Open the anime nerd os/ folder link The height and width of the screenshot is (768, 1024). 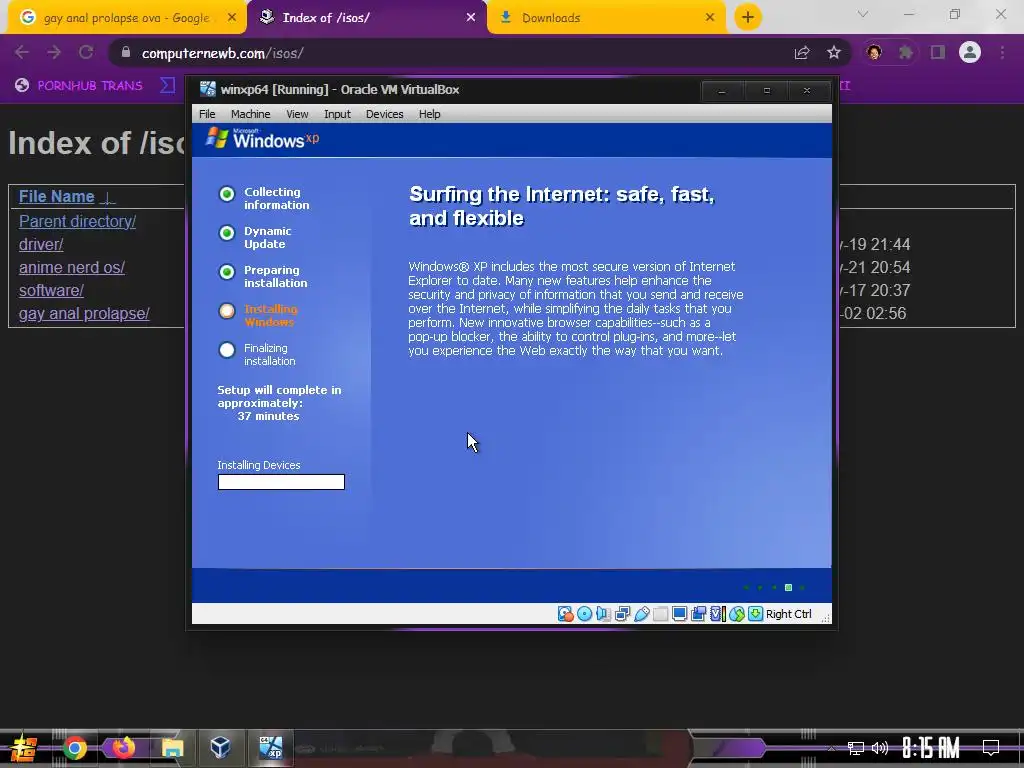tap(72, 268)
